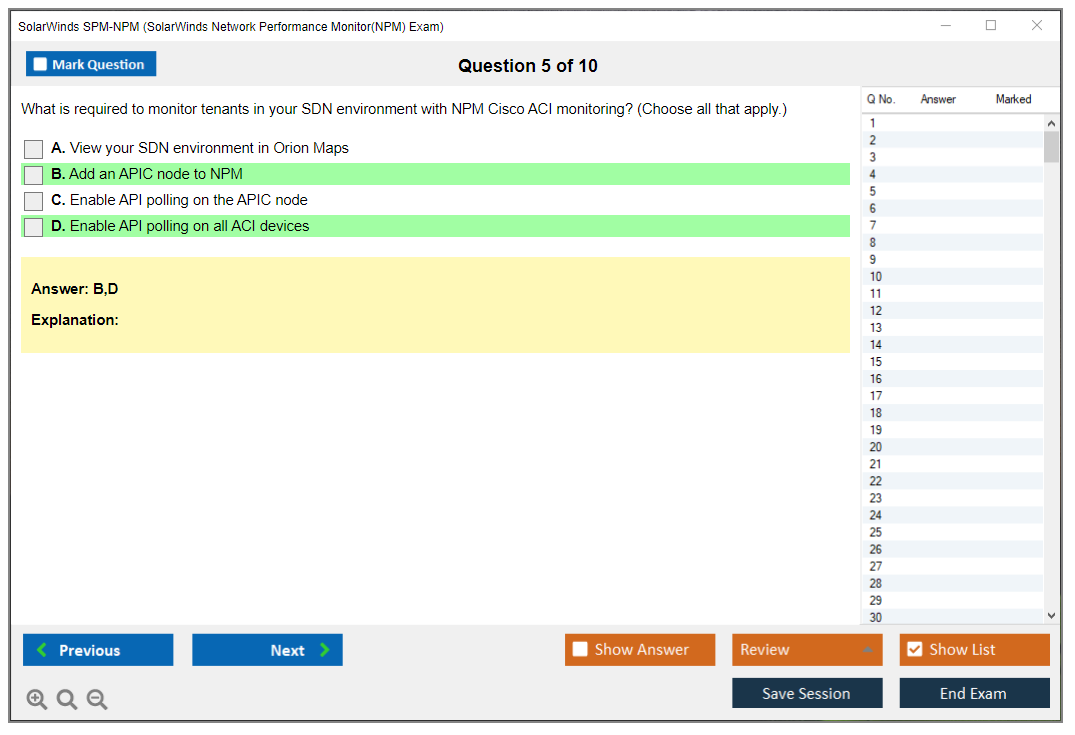This screenshot has height=735, width=1075.
Task: Click the green right arrow on Next
Action: pyautogui.click(x=325, y=650)
